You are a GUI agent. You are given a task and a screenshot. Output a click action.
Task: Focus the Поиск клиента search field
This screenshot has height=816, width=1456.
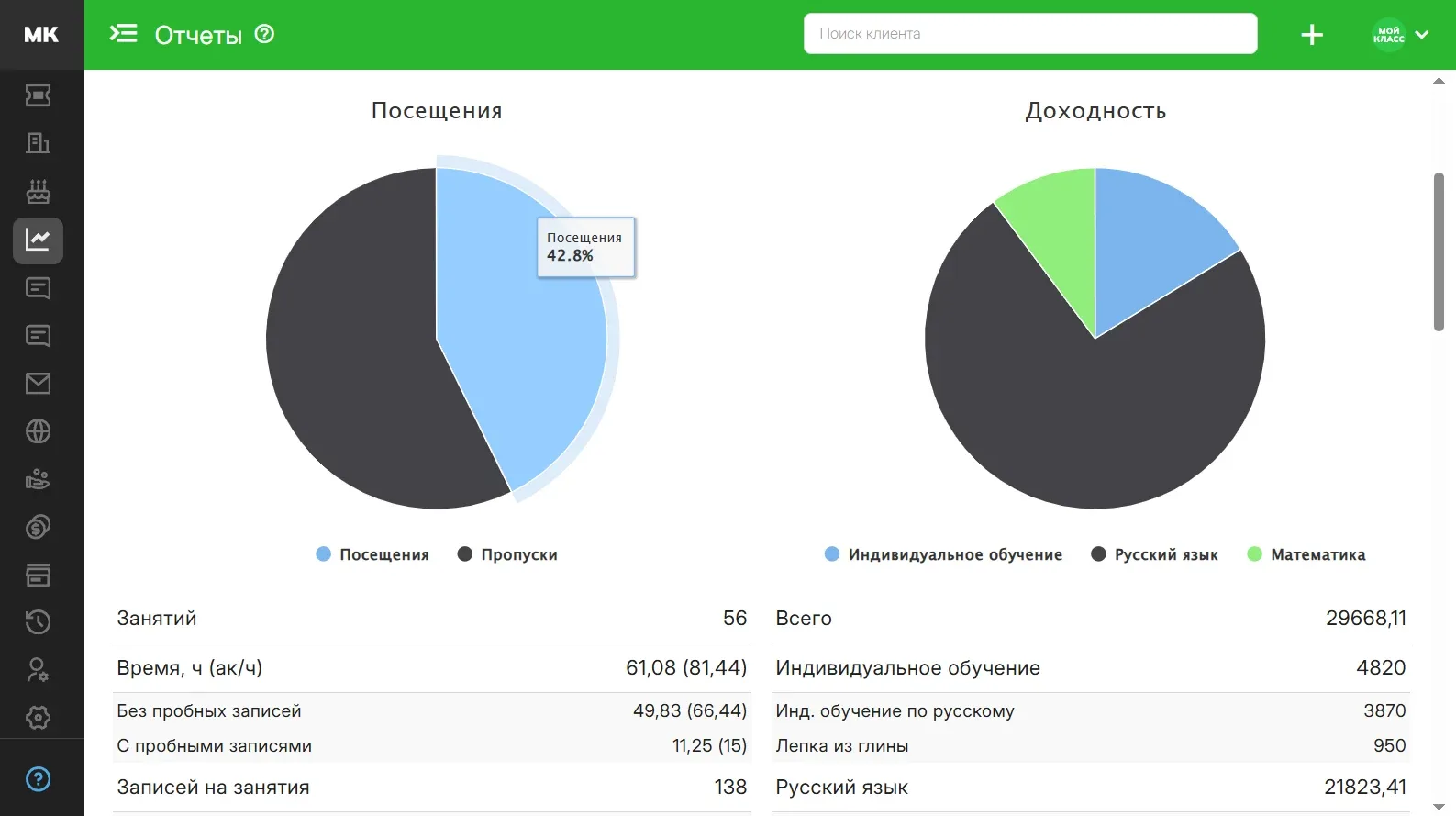point(1030,34)
